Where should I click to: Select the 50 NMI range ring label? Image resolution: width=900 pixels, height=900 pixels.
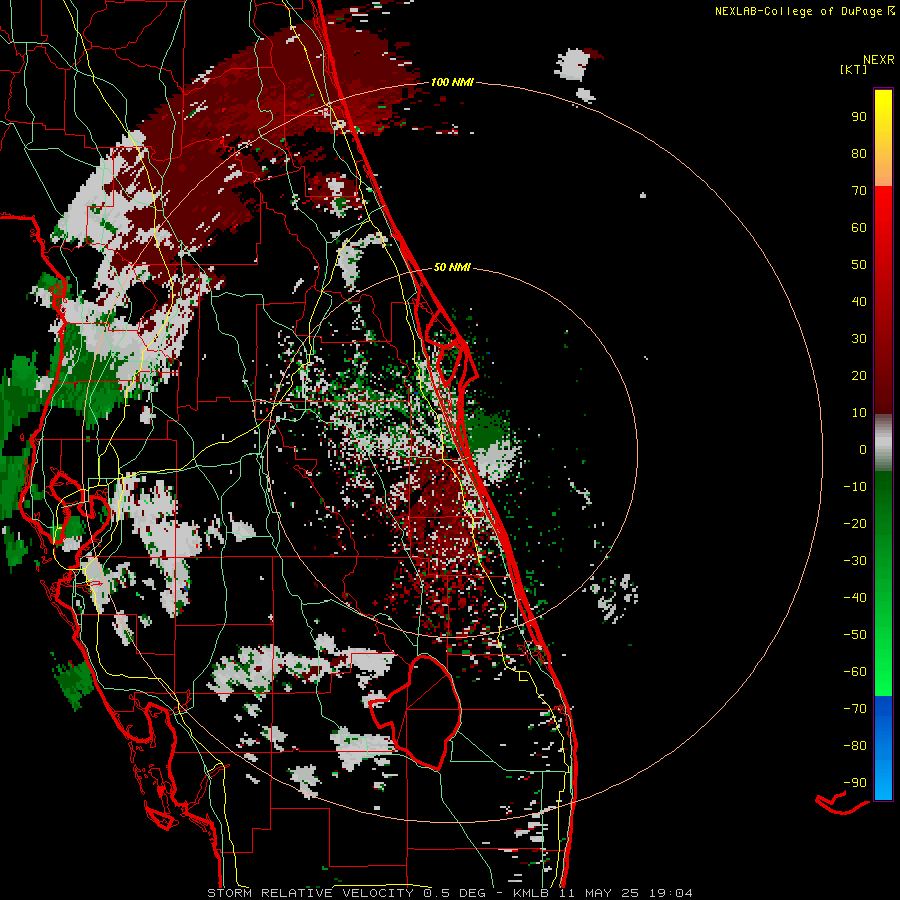(452, 267)
